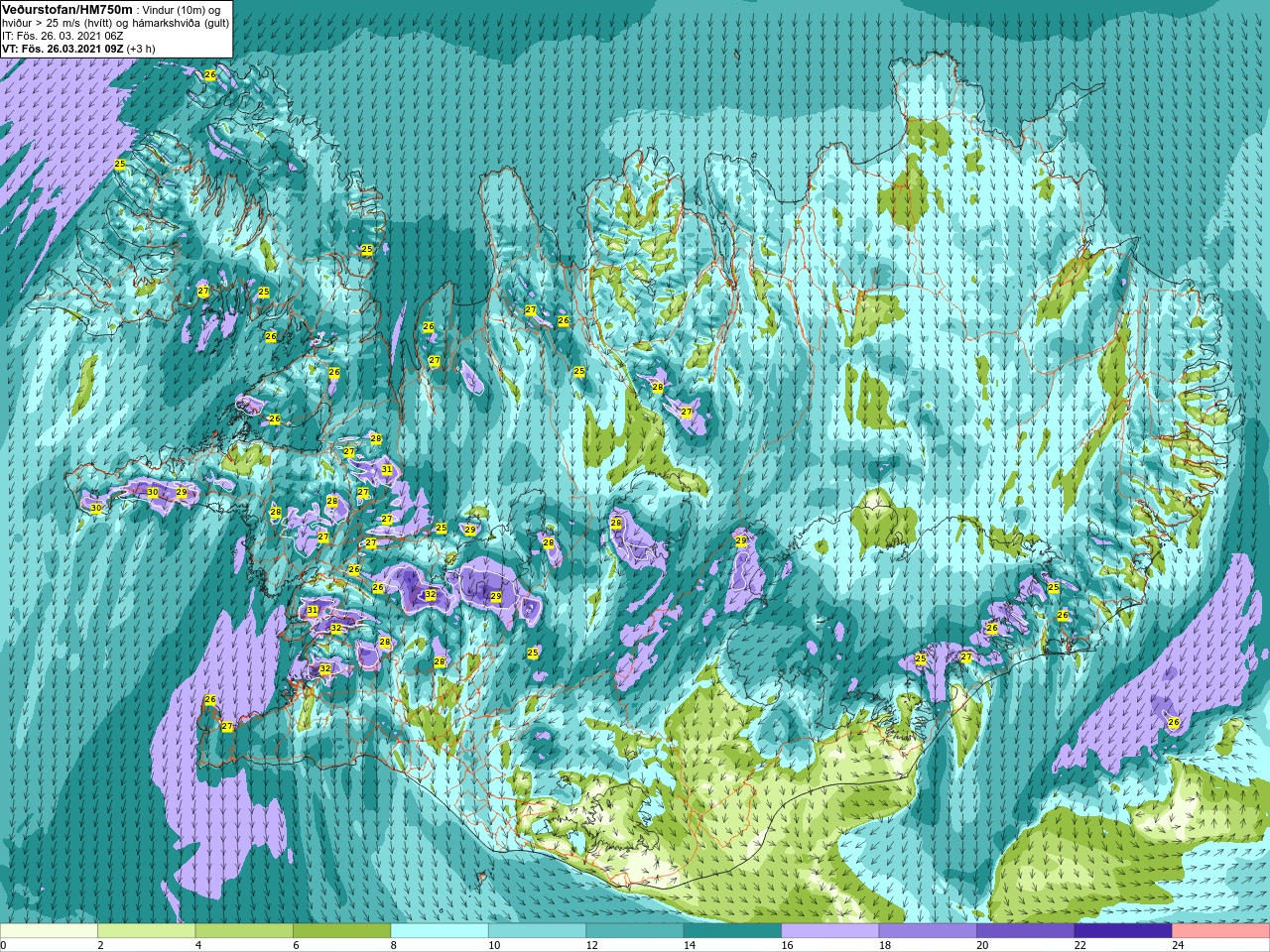Click the legend scale tick label '22'
The width and height of the screenshot is (1270, 952).
pos(1080,945)
